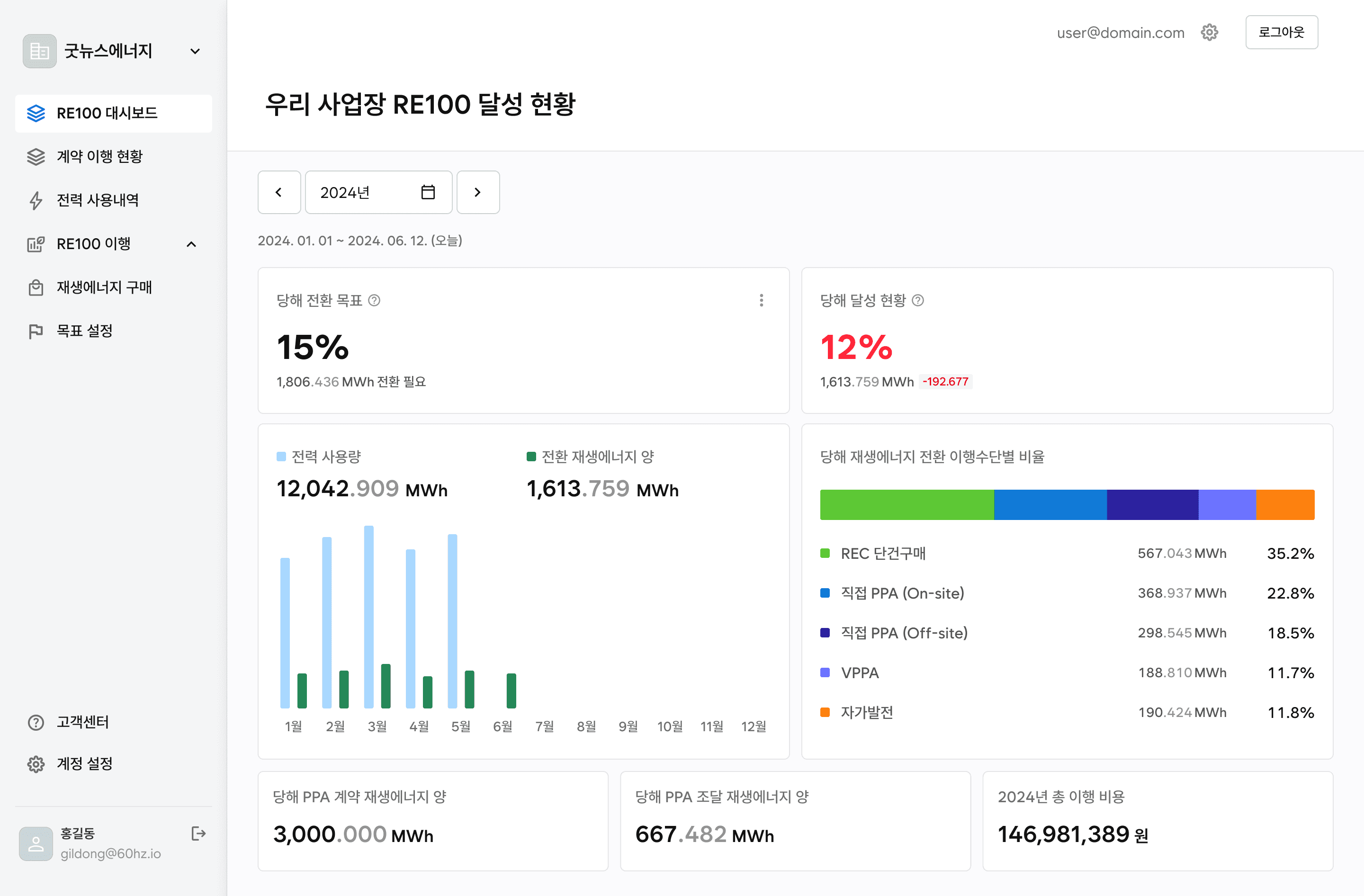
Task: Open the calendar icon in the year selector
Action: [428, 192]
